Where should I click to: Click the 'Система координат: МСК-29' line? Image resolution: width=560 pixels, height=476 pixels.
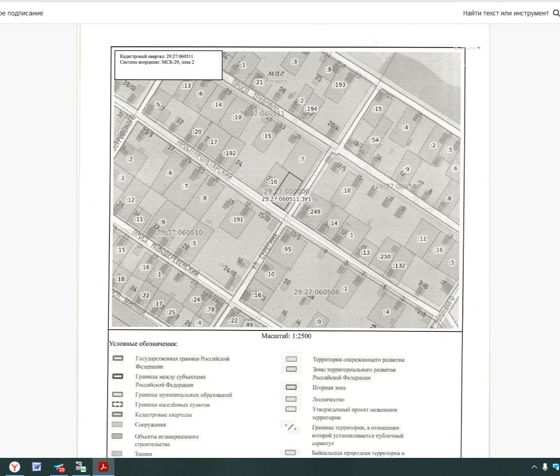(x=157, y=62)
